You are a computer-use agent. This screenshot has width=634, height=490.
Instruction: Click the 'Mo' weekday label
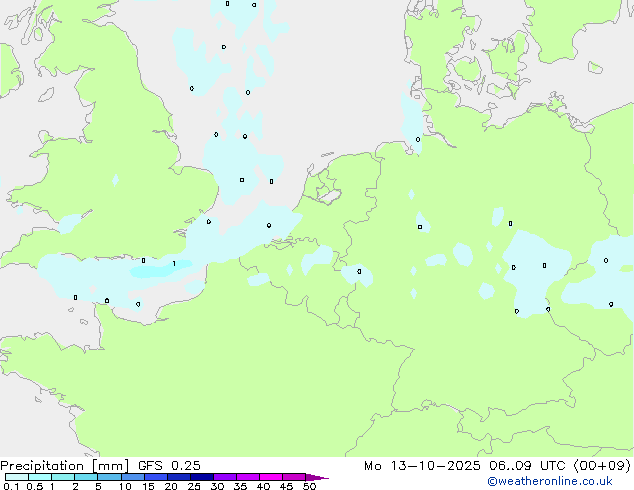click(372, 466)
